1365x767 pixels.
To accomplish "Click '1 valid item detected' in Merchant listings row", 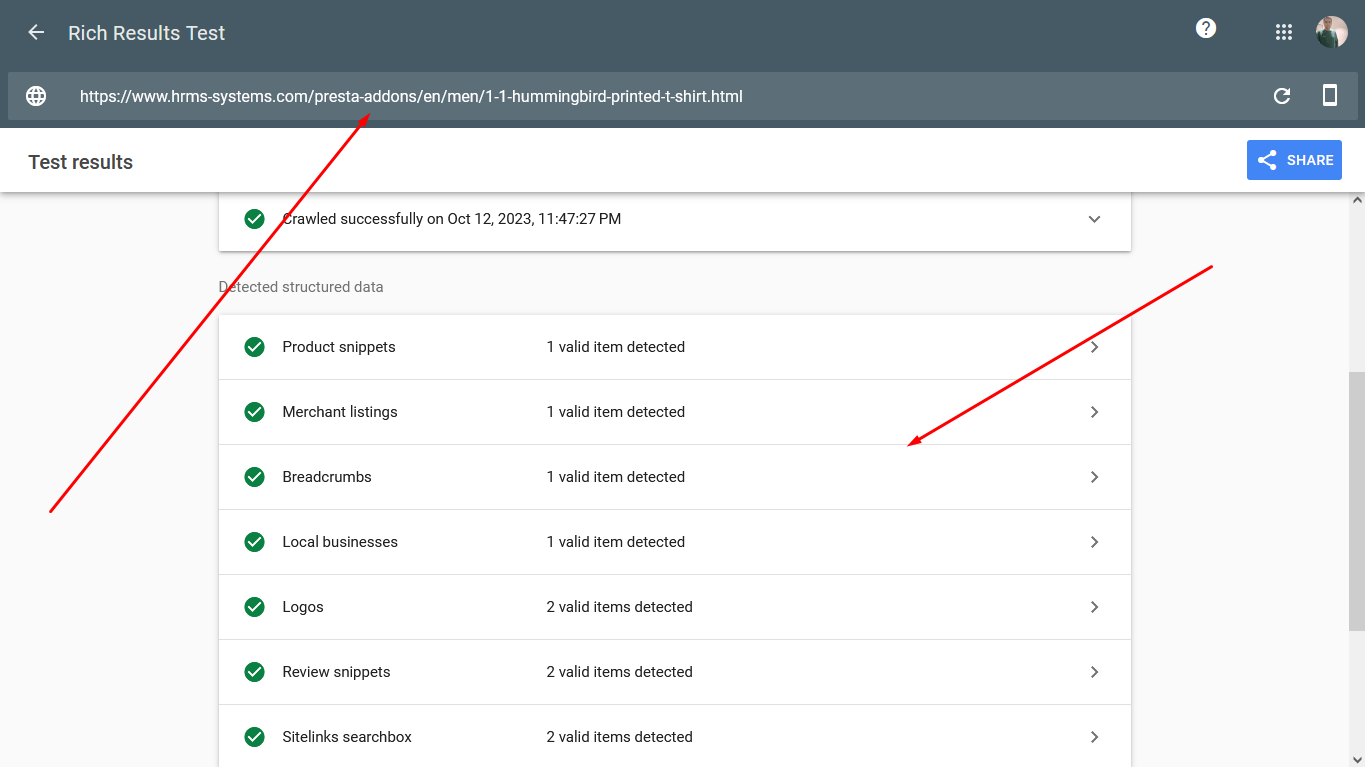I will [x=616, y=412].
